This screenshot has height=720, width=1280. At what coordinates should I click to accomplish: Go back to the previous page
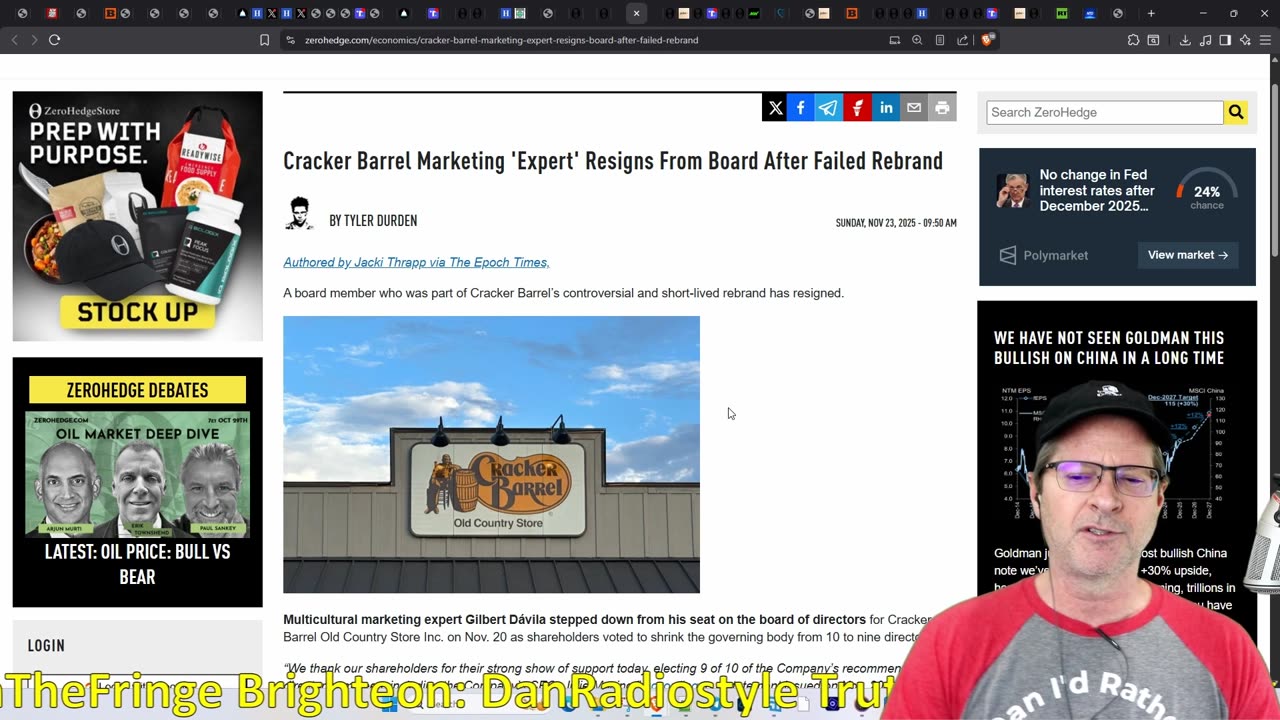pos(14,40)
